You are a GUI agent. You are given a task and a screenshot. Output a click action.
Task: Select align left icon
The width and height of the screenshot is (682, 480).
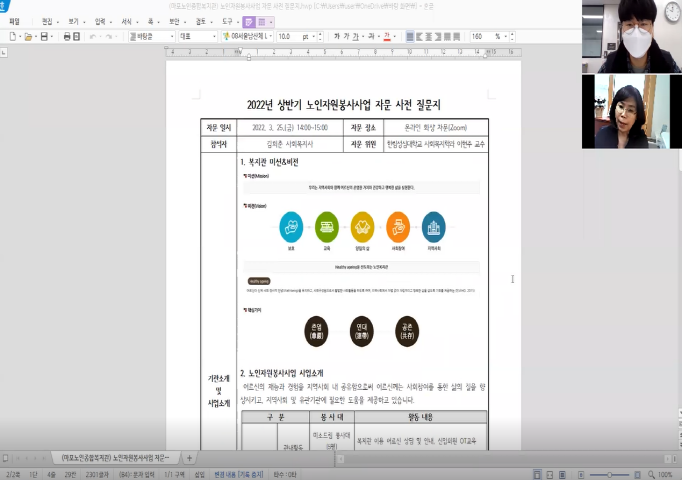click(419, 37)
